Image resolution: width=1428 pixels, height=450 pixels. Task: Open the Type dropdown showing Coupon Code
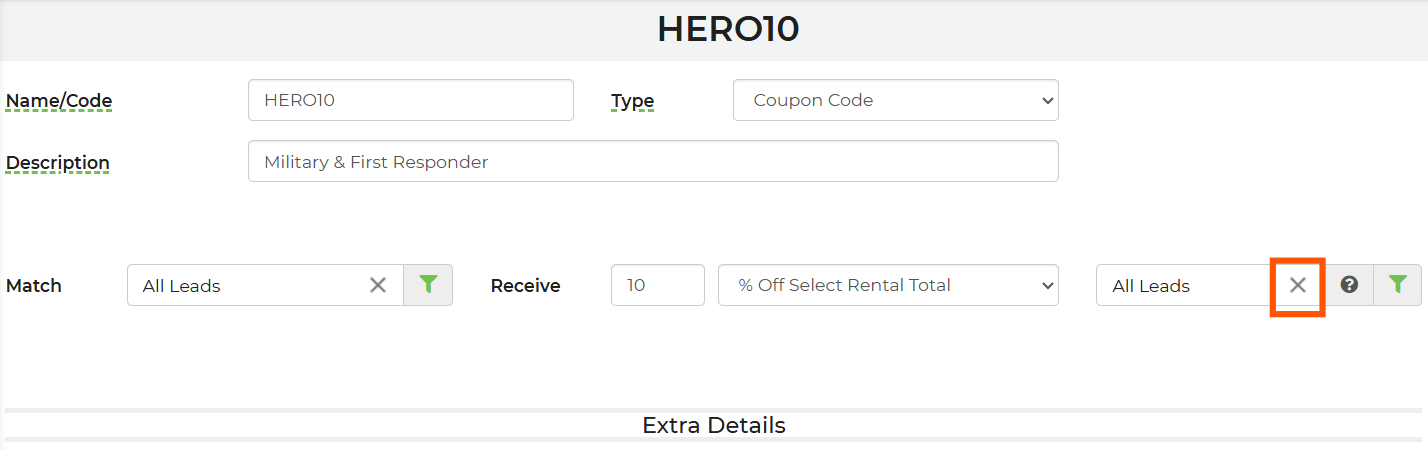(x=895, y=100)
